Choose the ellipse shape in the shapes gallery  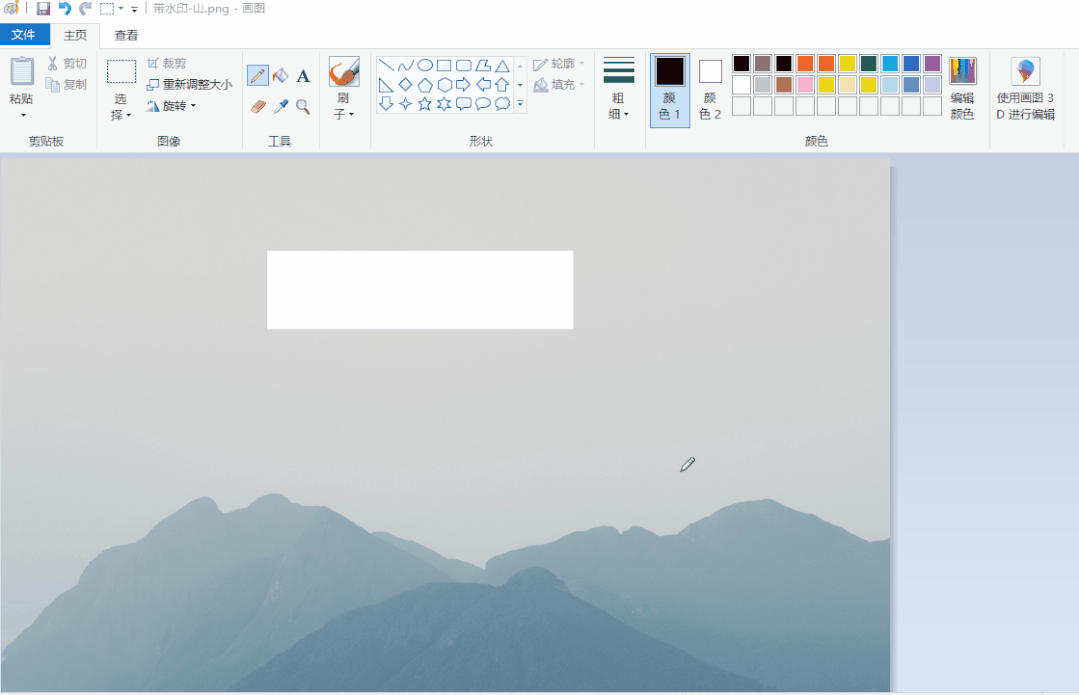(425, 65)
